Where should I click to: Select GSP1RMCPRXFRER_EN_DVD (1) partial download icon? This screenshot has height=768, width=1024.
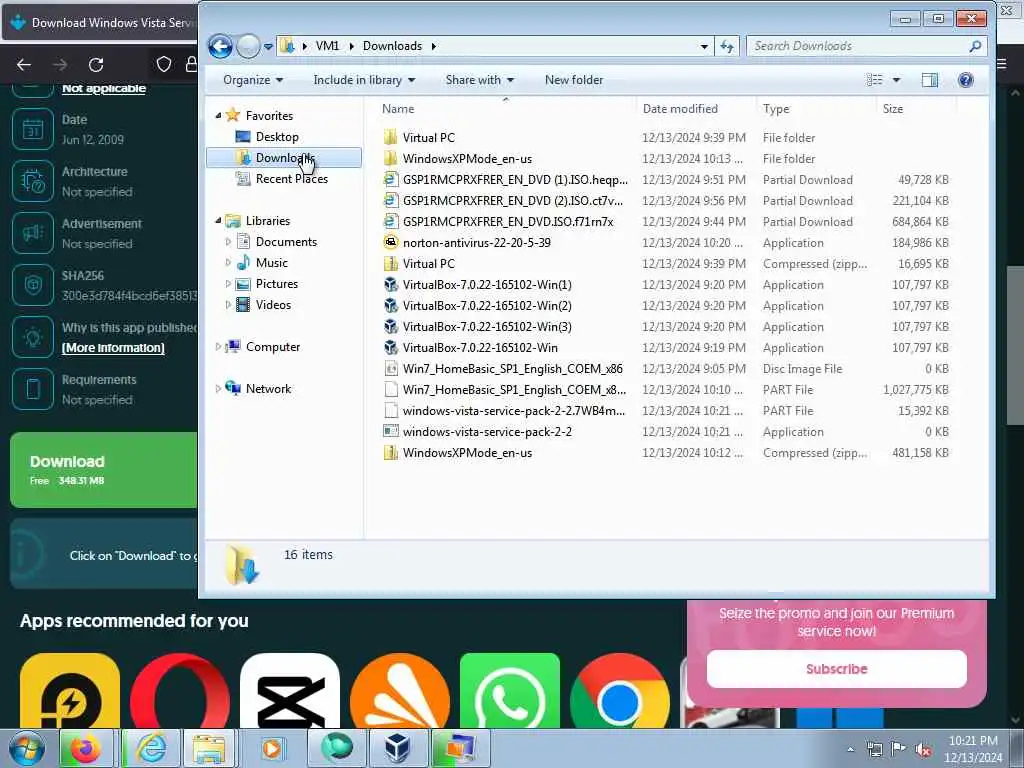click(x=391, y=180)
